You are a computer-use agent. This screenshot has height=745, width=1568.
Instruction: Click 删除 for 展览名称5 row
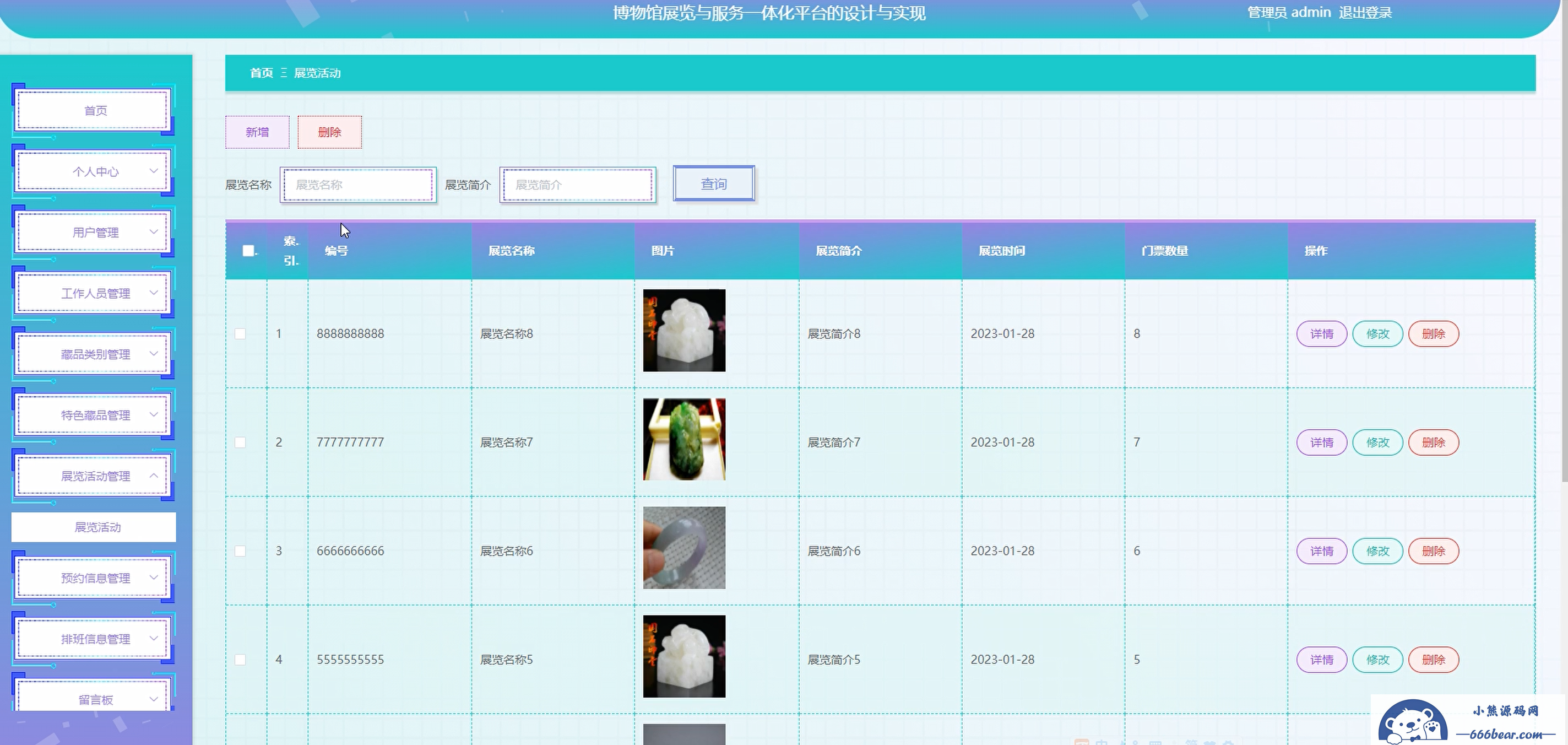point(1434,660)
